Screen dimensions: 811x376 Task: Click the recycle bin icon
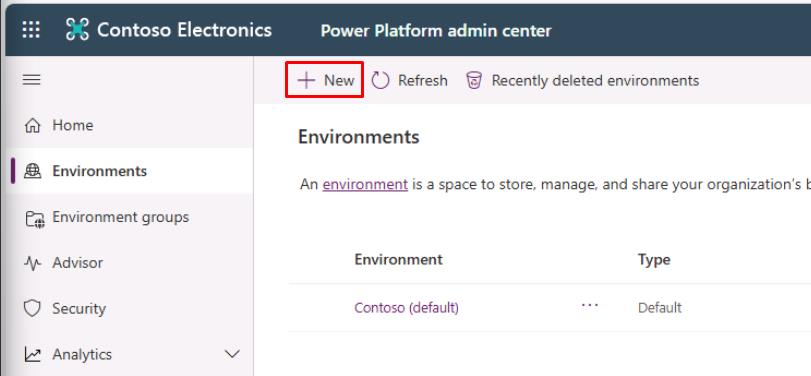pyautogui.click(x=474, y=80)
